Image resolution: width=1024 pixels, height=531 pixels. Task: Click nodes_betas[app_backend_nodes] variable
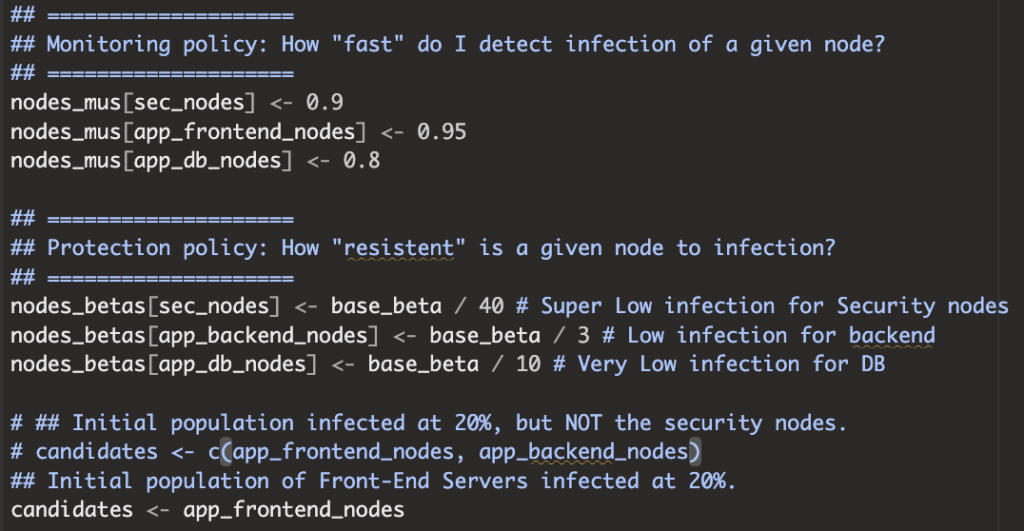coord(195,336)
